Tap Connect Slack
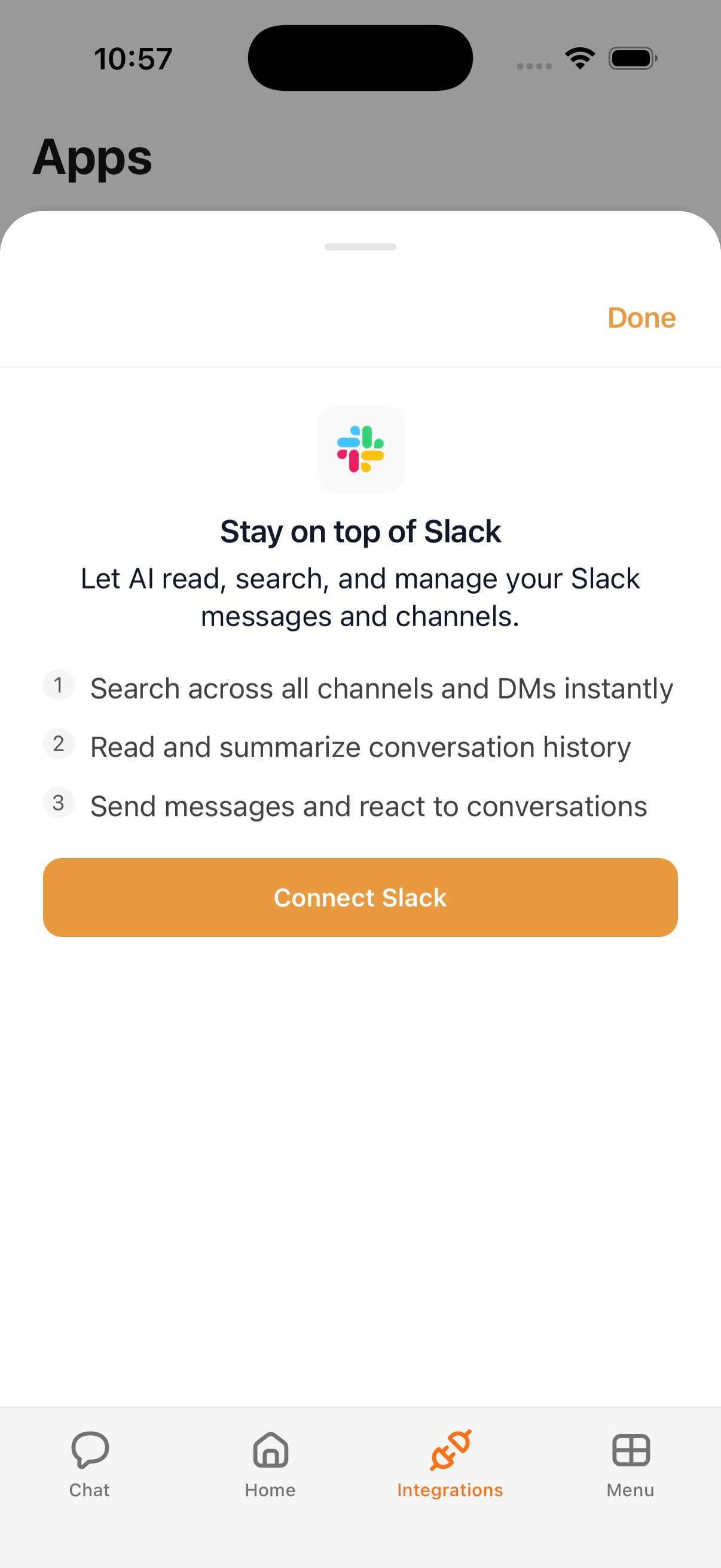Viewport: 721px width, 1568px height. [x=360, y=897]
